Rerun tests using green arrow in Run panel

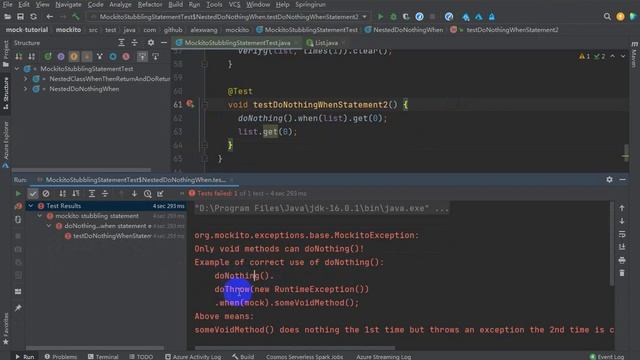coord(18,193)
